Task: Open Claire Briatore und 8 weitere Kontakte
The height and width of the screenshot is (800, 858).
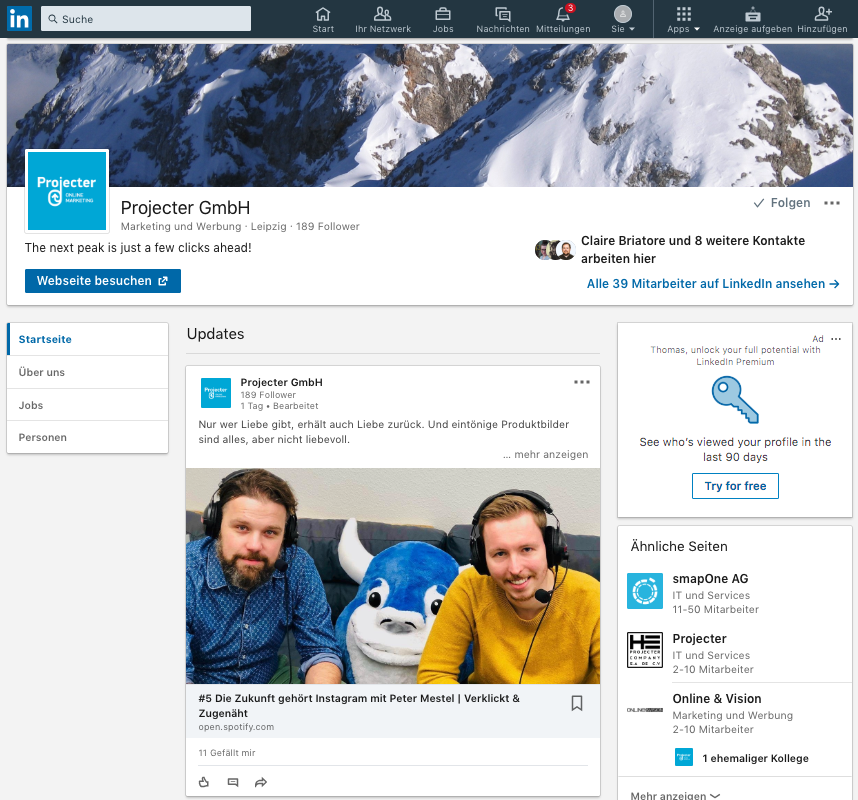Action: pos(692,250)
